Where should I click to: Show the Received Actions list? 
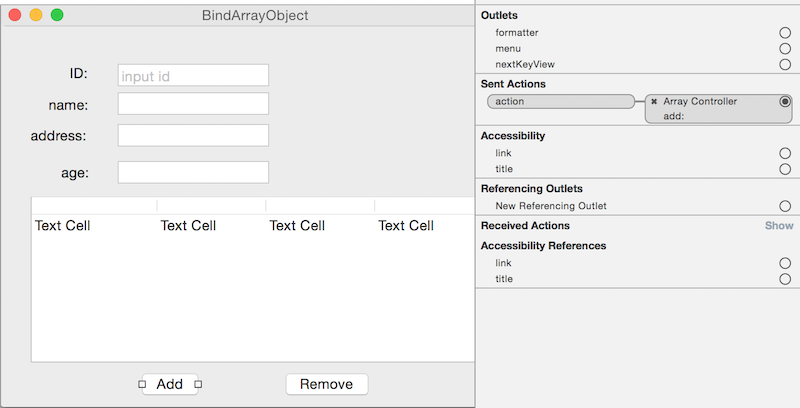pyautogui.click(x=779, y=225)
